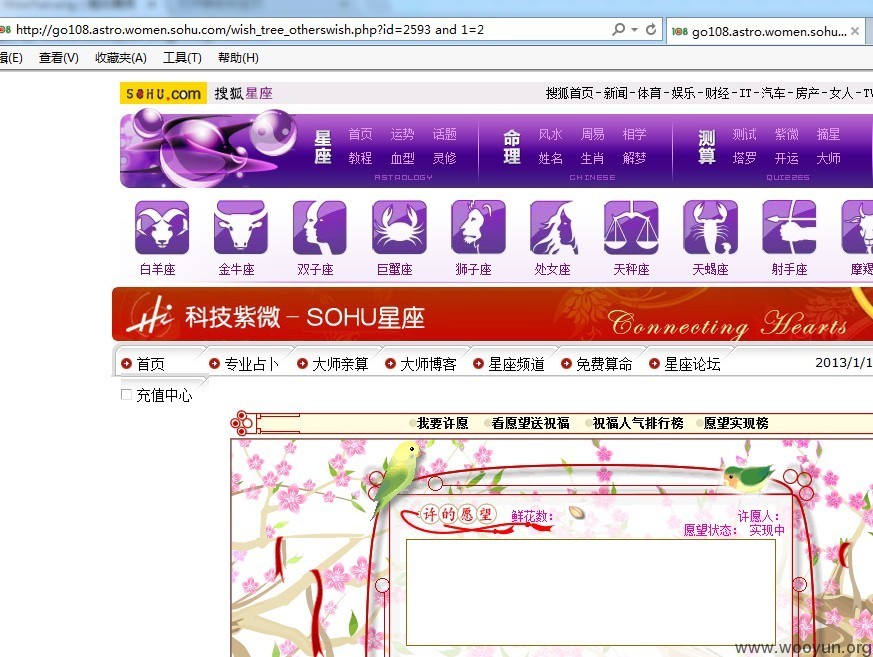Screen dimensions: 873x657
Task: Click the 充值中心 link
Action: click(164, 395)
